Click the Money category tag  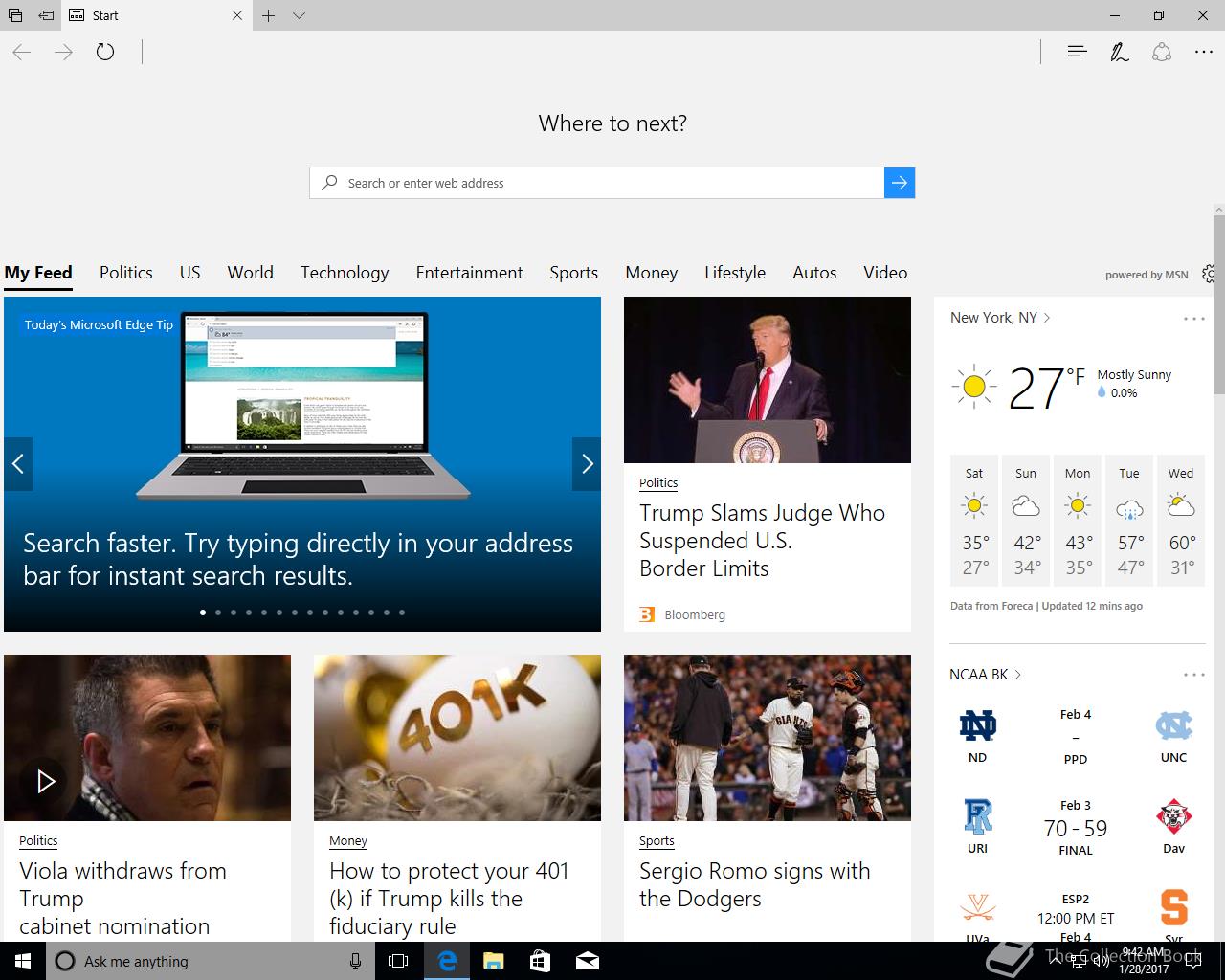coord(348,841)
